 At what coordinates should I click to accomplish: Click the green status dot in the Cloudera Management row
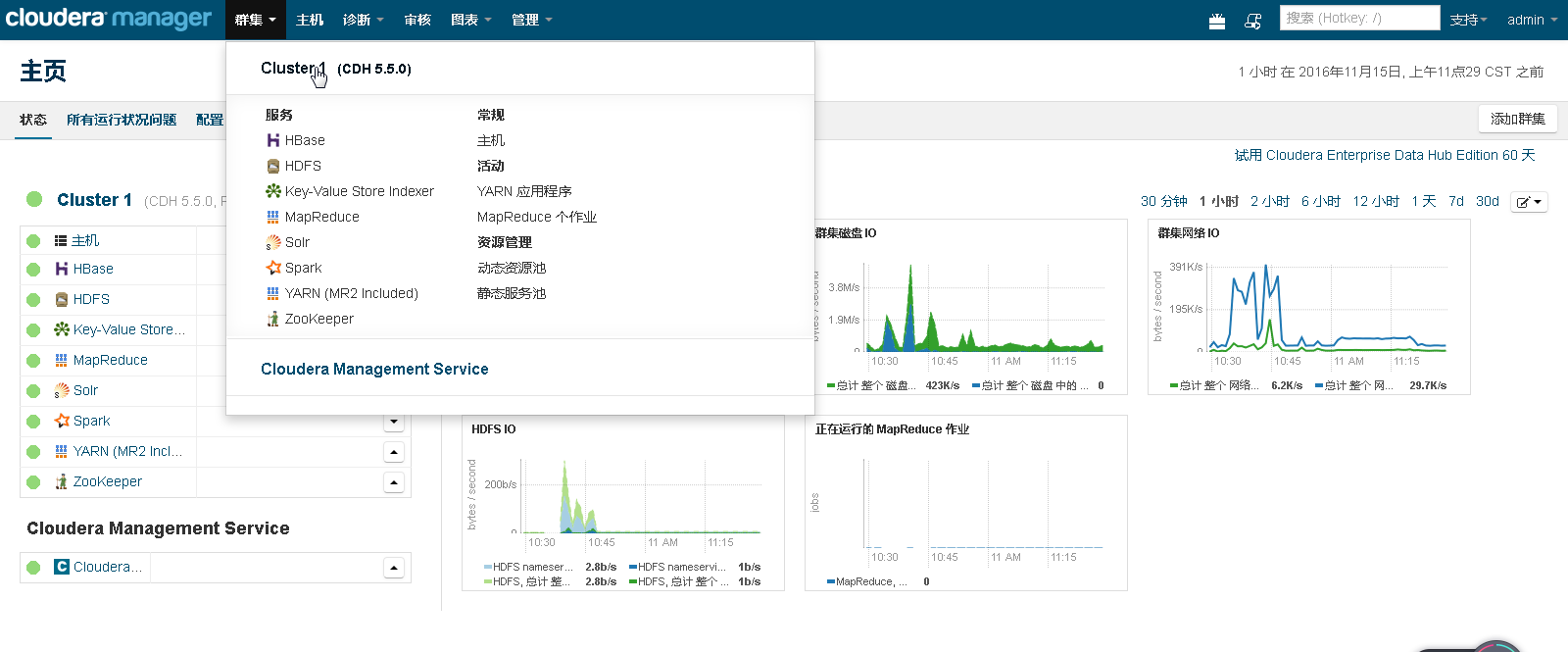[x=33, y=567]
